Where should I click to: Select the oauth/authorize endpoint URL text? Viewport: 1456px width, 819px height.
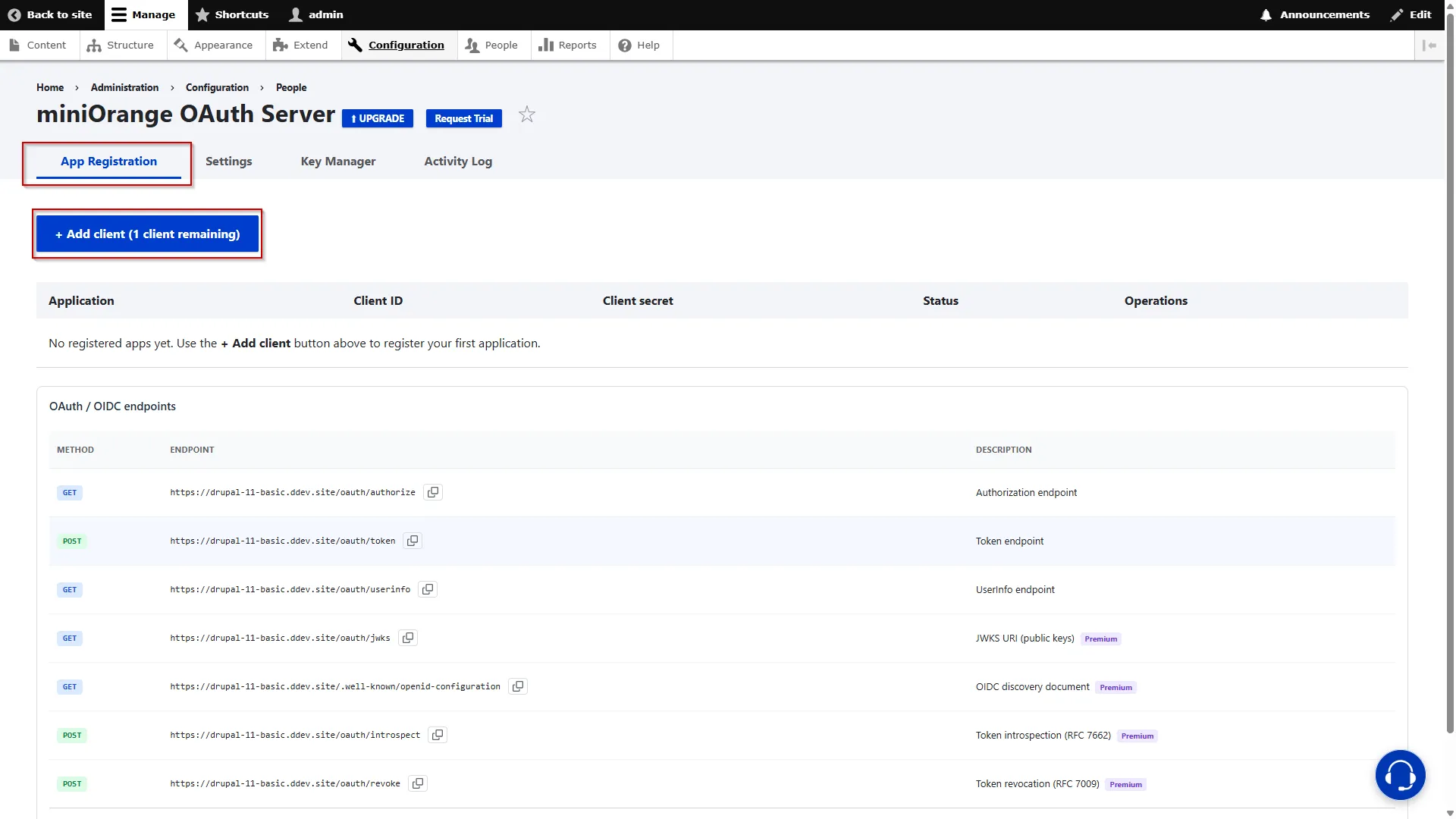pos(293,492)
